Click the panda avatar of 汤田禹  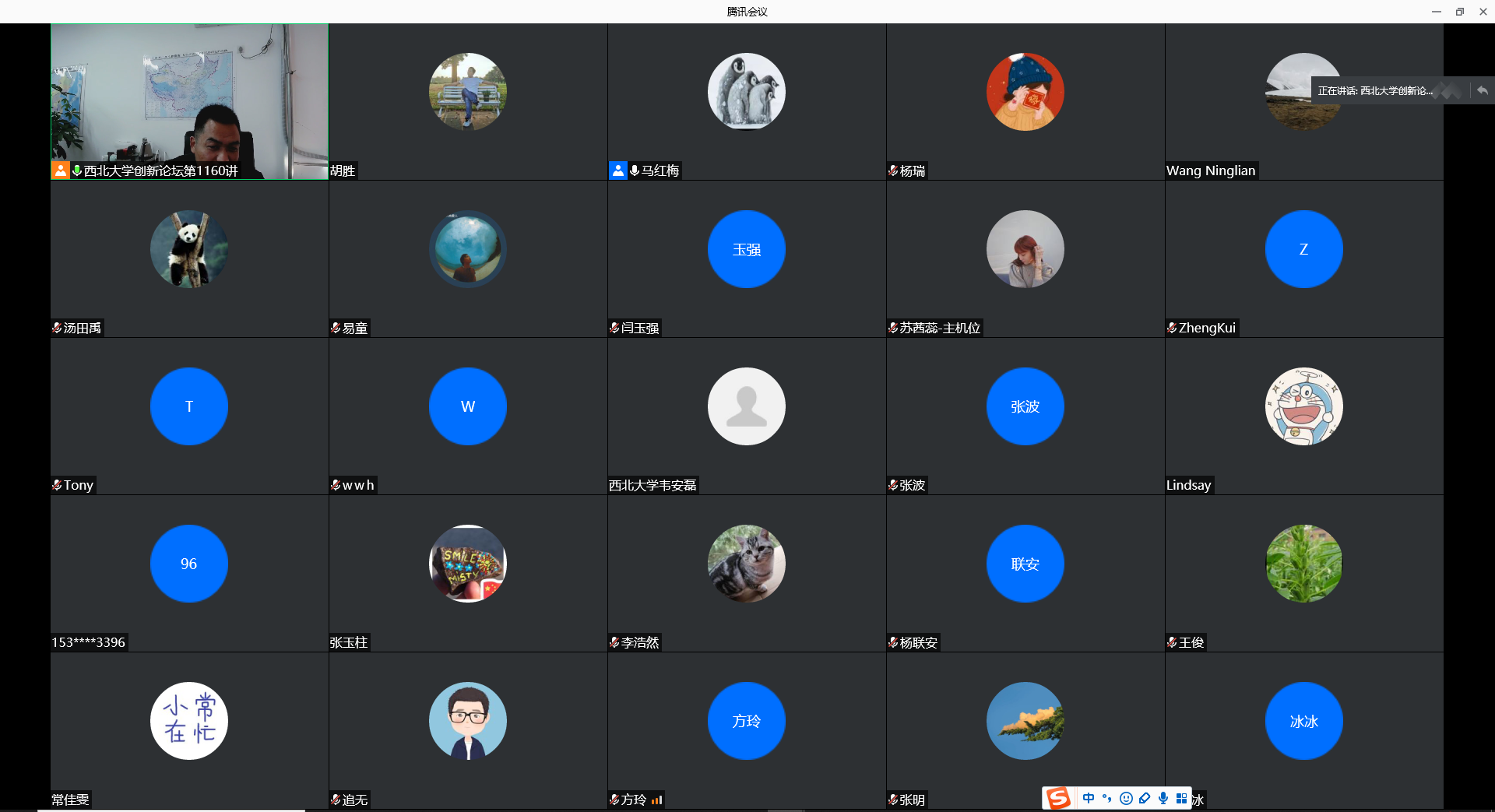[x=189, y=249]
